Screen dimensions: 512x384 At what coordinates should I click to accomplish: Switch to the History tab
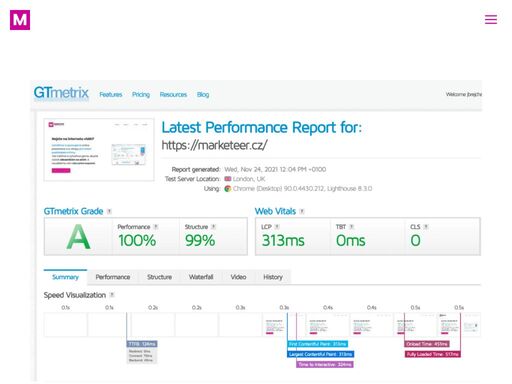pos(273,277)
